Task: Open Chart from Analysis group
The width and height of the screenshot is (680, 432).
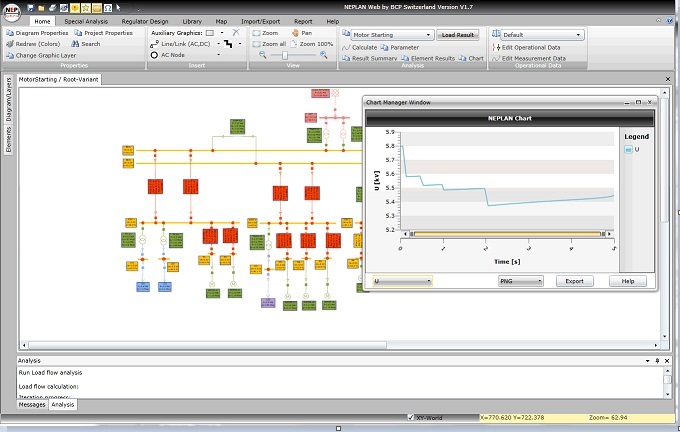Action: coord(471,58)
